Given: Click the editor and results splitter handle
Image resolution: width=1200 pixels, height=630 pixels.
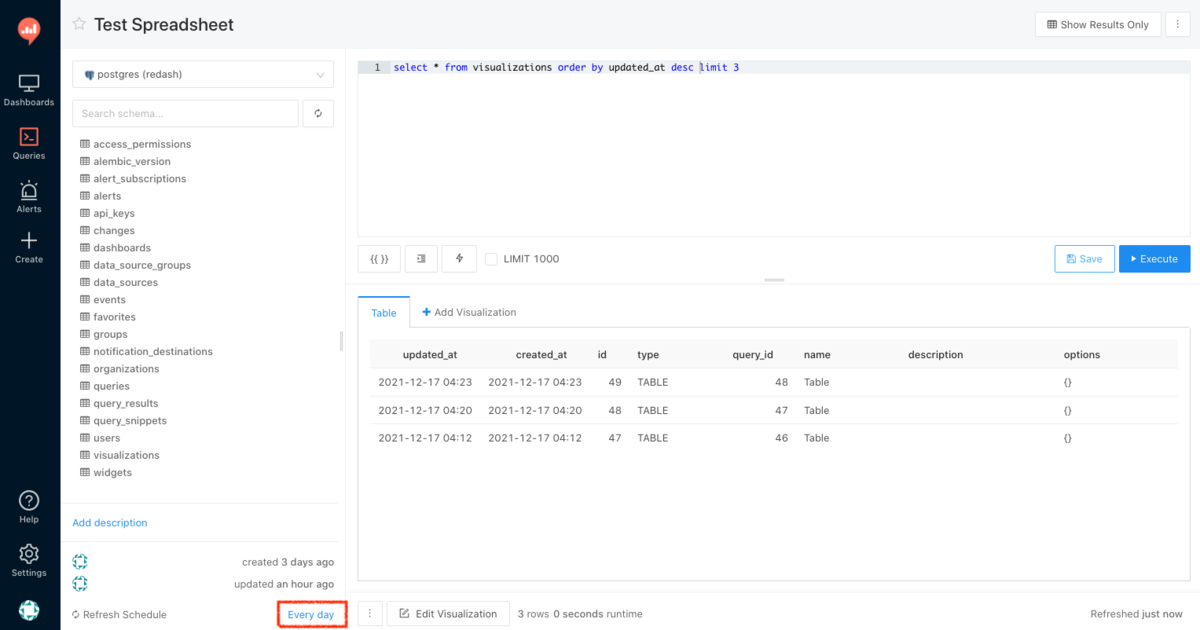Looking at the screenshot, I should tap(774, 280).
